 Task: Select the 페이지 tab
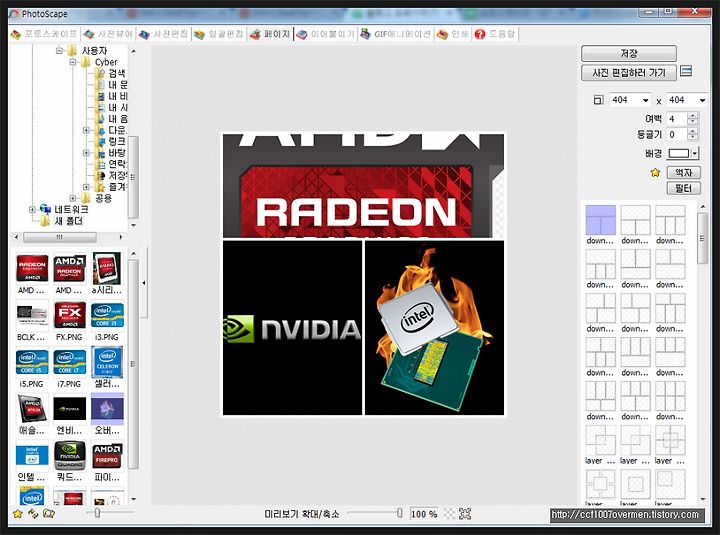click(270, 34)
